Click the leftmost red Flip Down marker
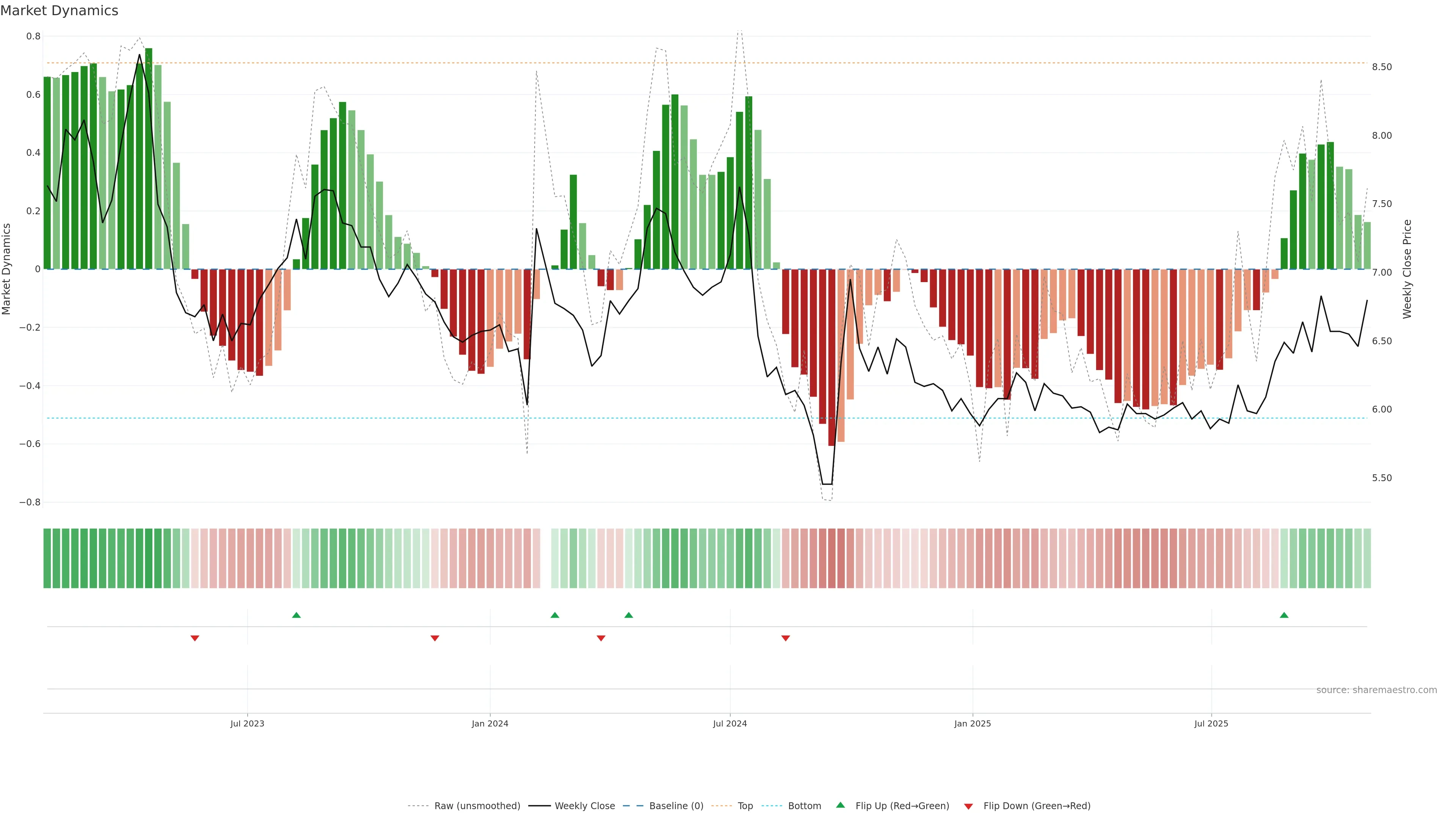The image size is (1456, 819). tap(195, 638)
